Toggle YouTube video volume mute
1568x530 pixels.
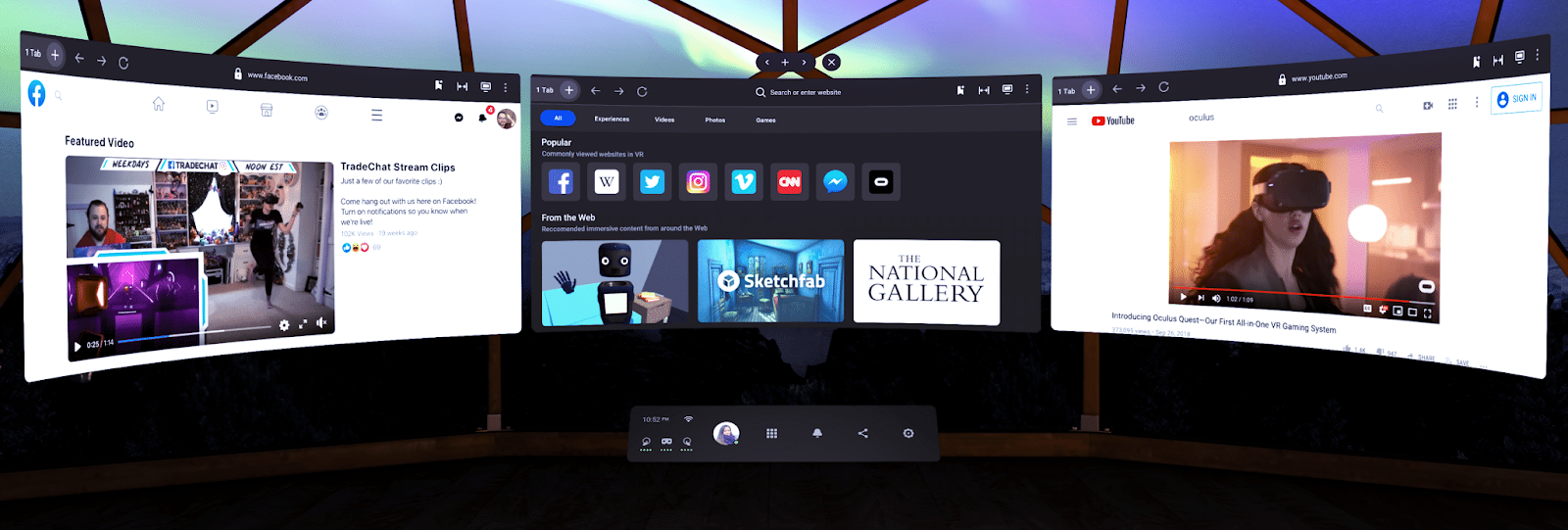(1217, 299)
